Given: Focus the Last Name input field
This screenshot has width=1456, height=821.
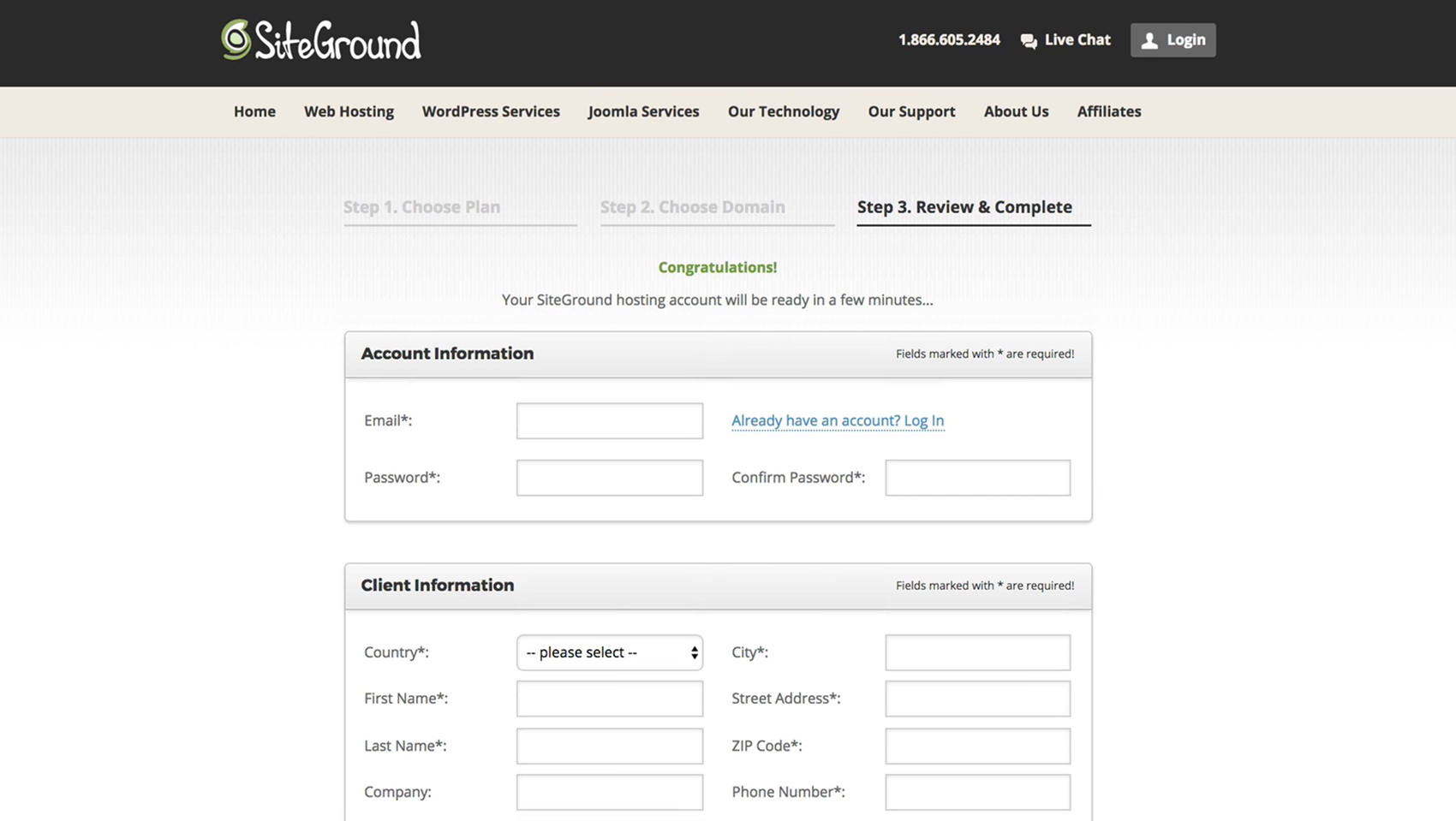Looking at the screenshot, I should tap(610, 746).
